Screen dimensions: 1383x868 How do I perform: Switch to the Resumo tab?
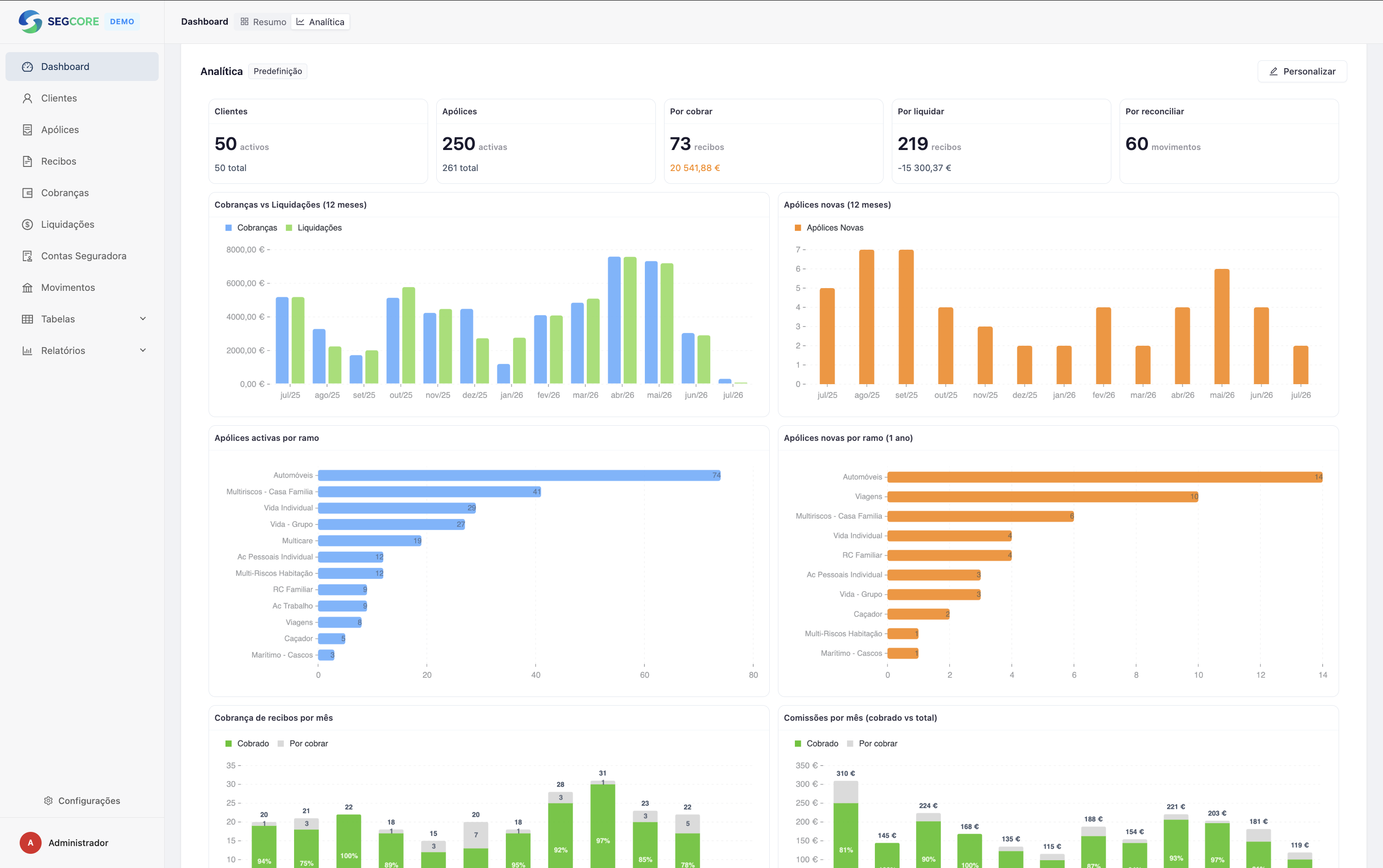point(263,22)
